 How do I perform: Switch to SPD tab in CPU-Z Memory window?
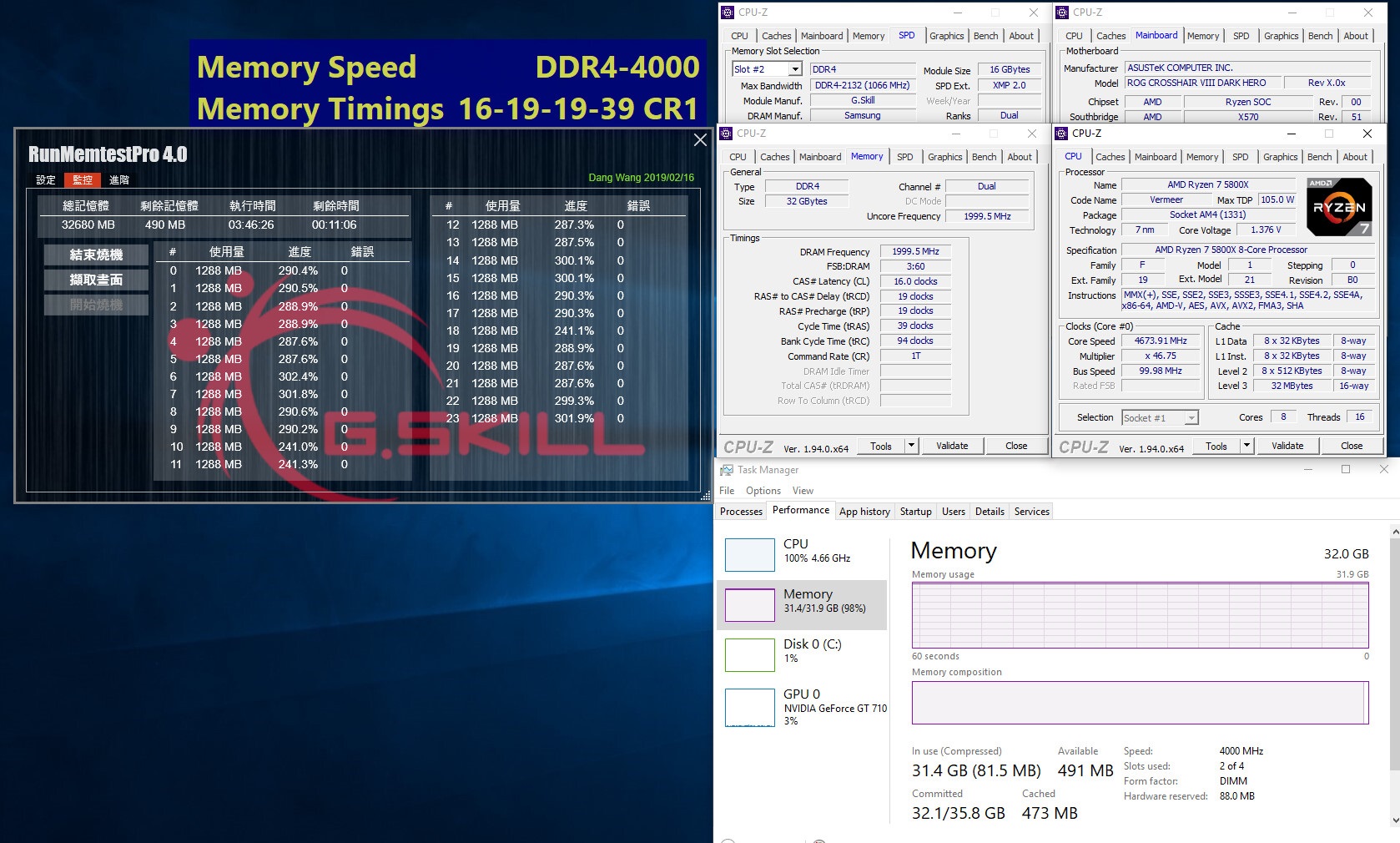(x=904, y=157)
